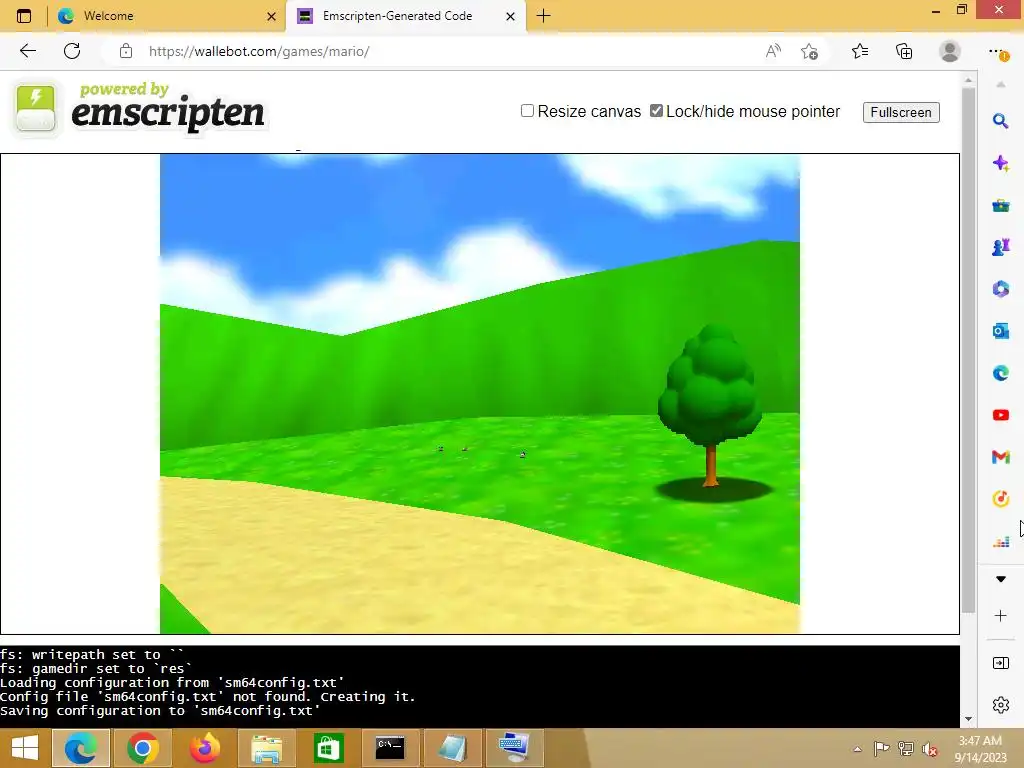Reload the page with the refresh icon
Image resolution: width=1024 pixels, height=768 pixels.
point(72,51)
